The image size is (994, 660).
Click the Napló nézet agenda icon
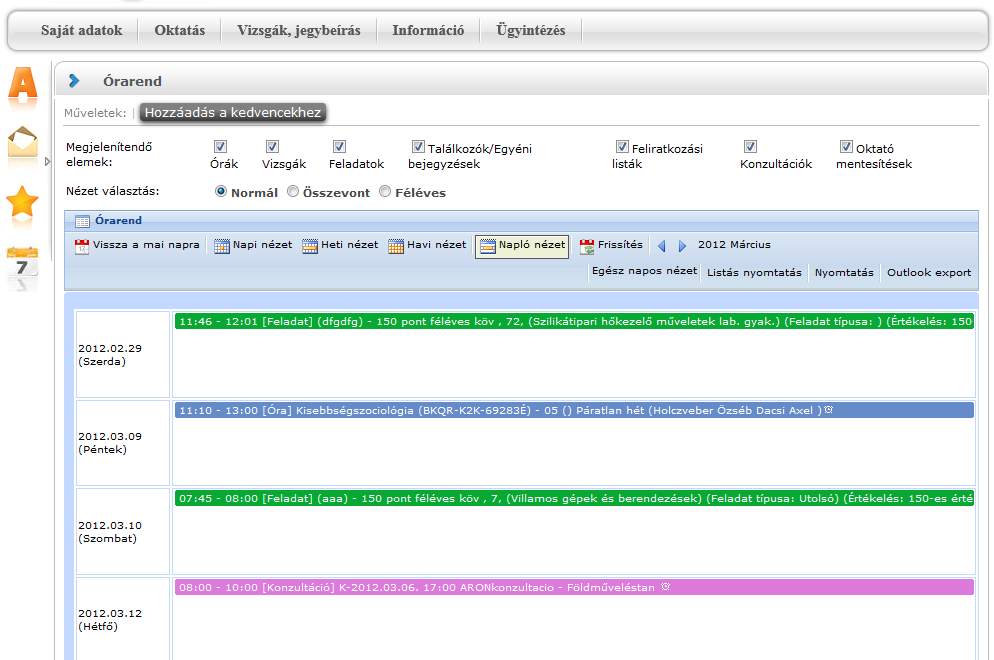click(487, 246)
